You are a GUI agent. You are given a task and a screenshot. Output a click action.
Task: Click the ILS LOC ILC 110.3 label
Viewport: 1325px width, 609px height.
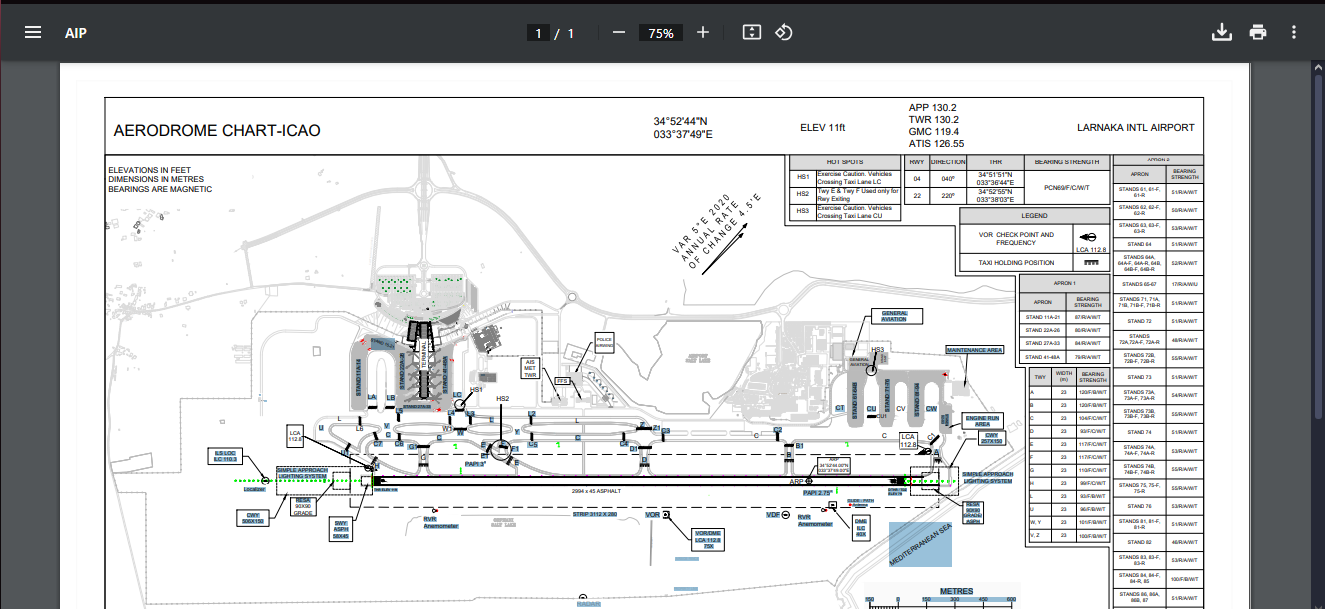tap(227, 456)
